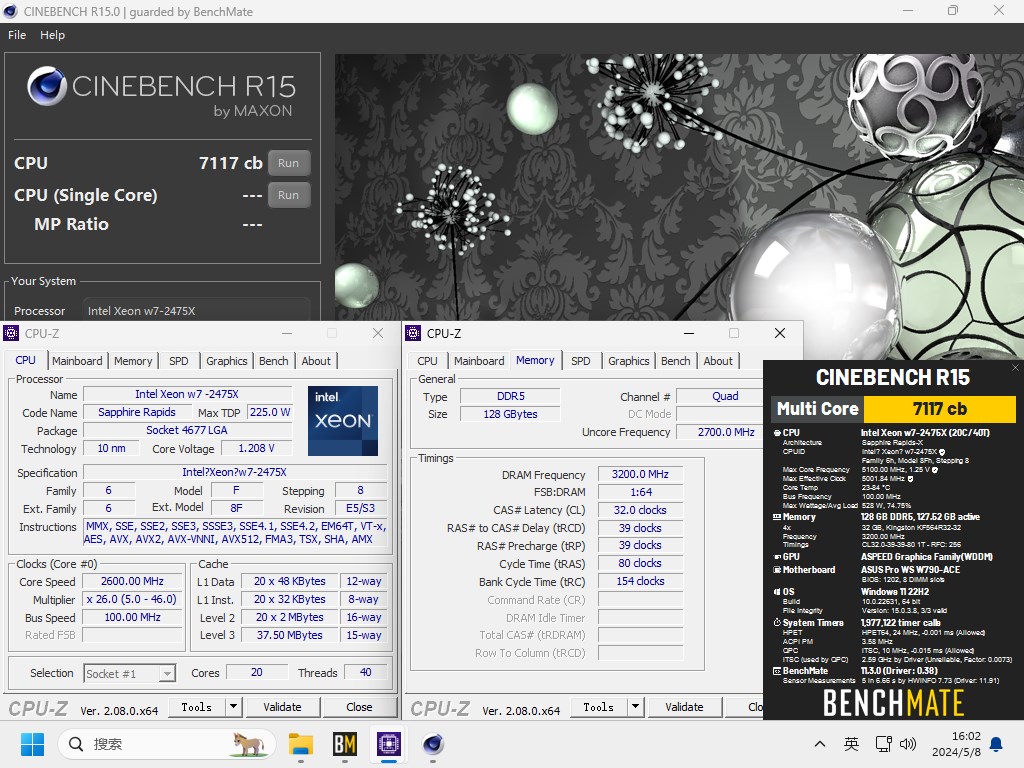
Task: Open the notification bell in the tray
Action: (x=997, y=744)
